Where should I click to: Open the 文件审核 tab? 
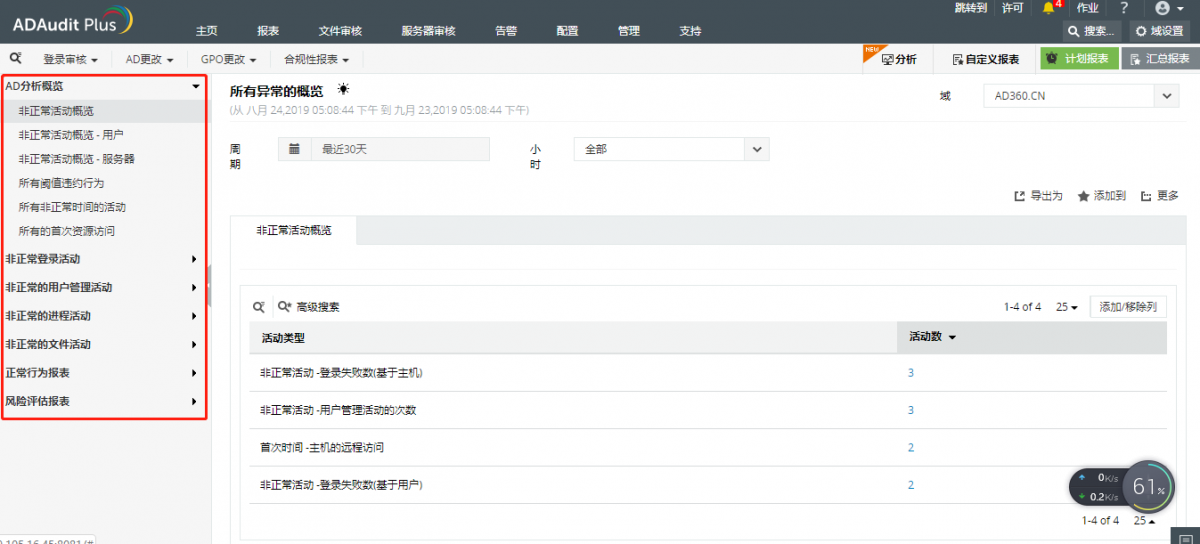(x=341, y=31)
